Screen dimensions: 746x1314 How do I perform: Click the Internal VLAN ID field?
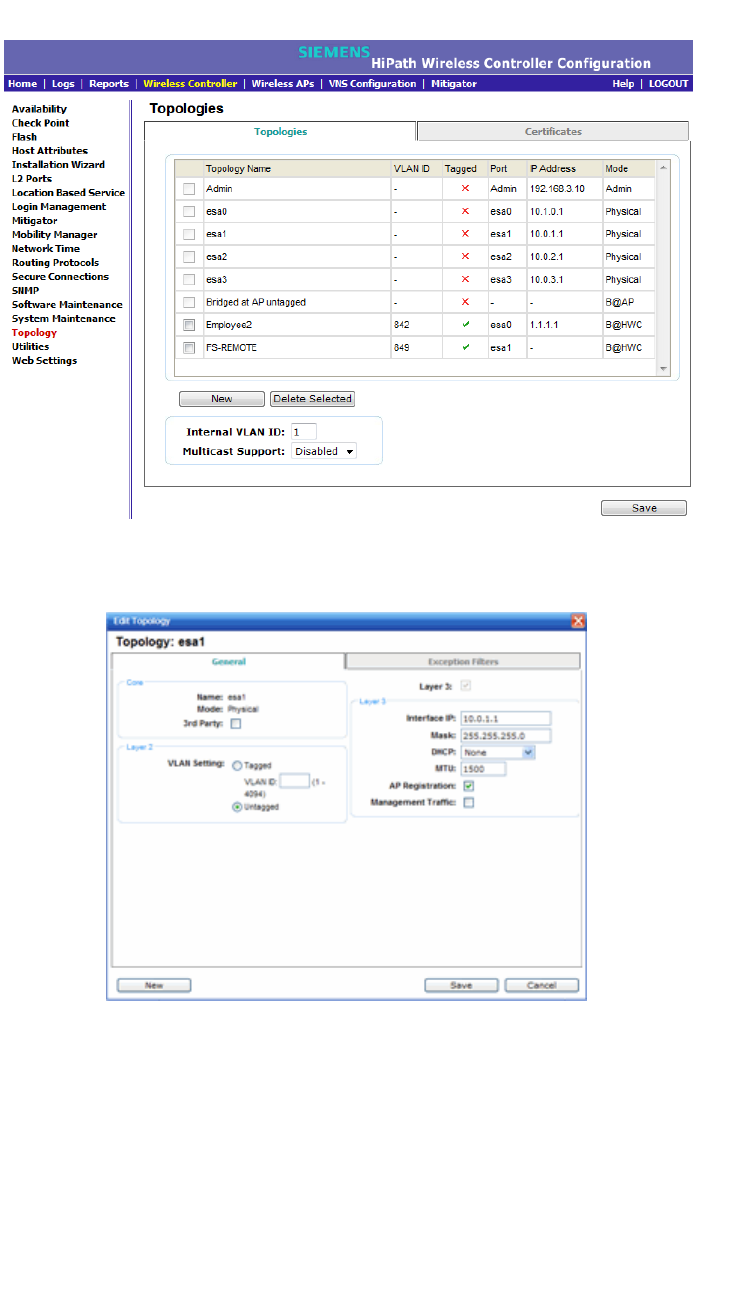[x=304, y=432]
